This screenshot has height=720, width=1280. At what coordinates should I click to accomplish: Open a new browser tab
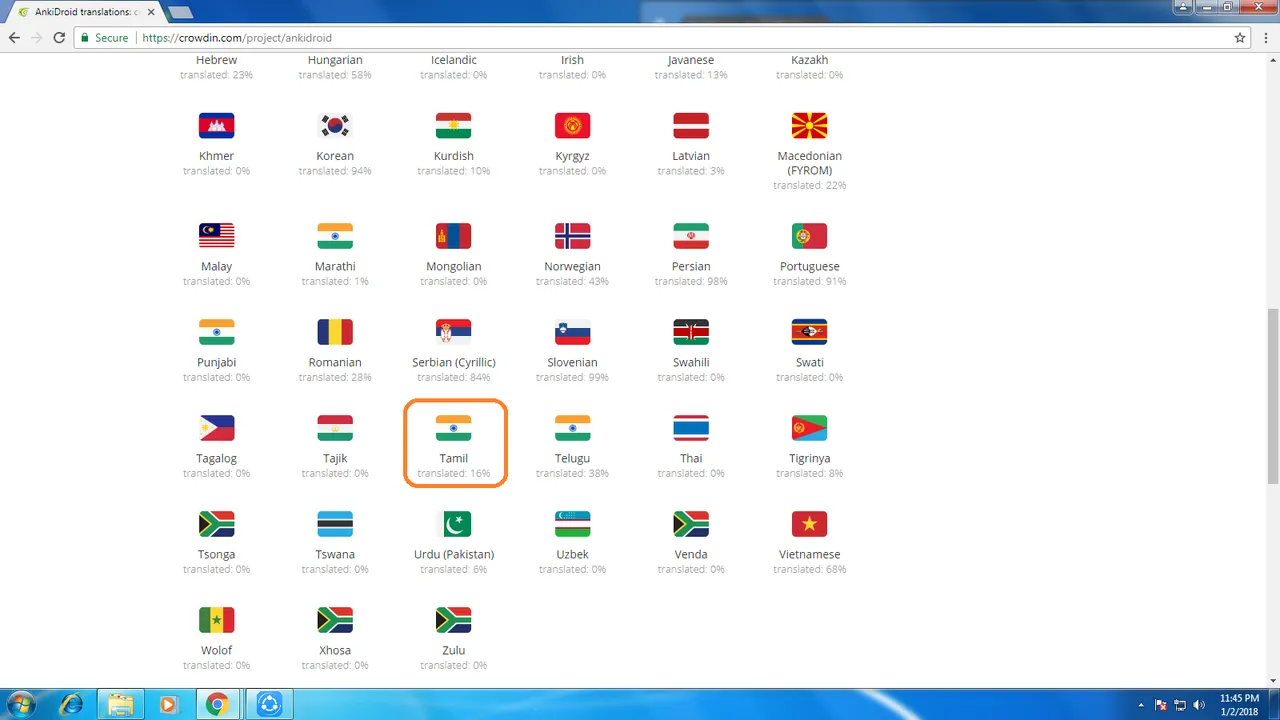click(181, 12)
